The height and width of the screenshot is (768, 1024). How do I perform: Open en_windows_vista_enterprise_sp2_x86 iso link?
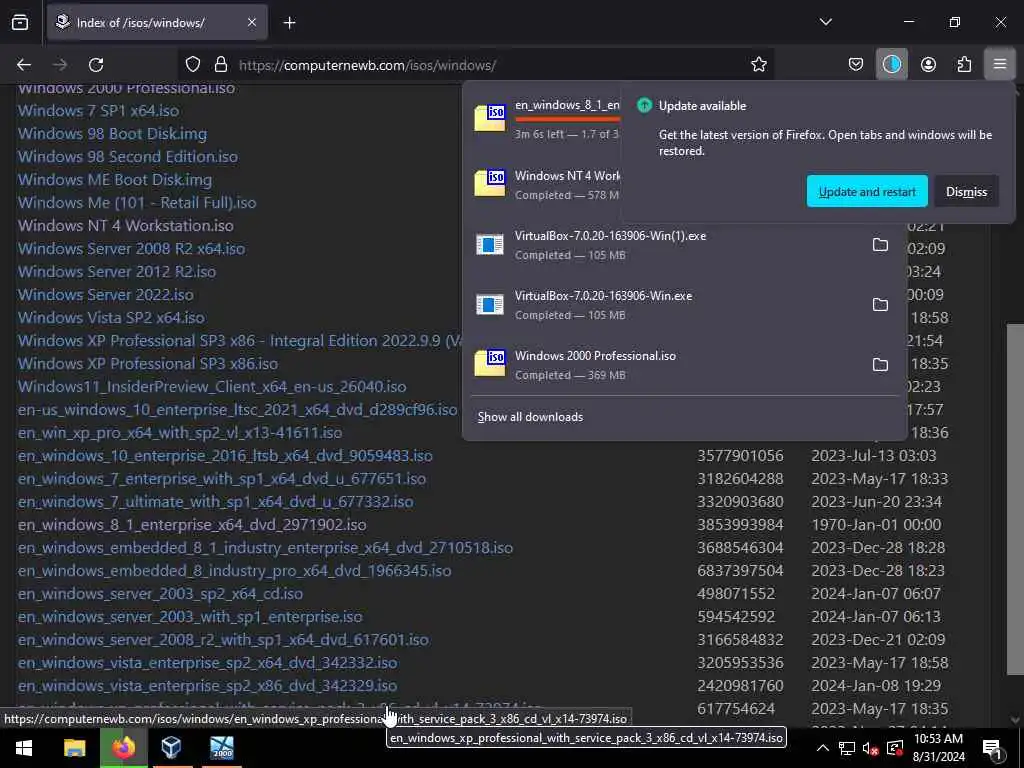[208, 685]
